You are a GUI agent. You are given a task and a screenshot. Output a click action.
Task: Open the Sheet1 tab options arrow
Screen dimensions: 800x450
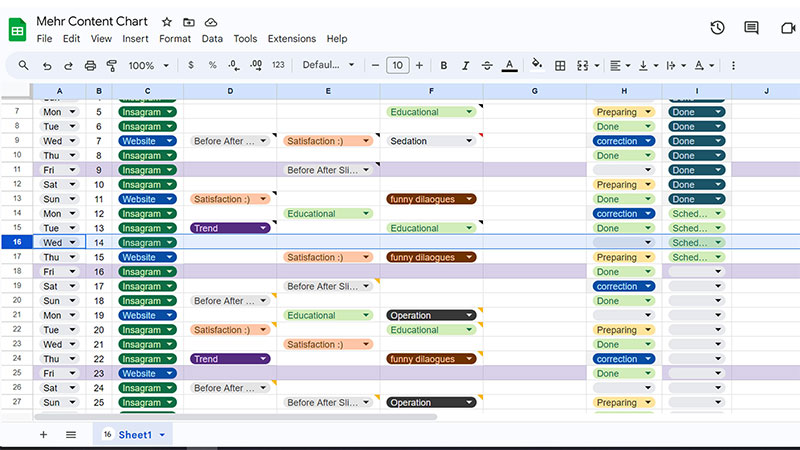click(x=162, y=435)
